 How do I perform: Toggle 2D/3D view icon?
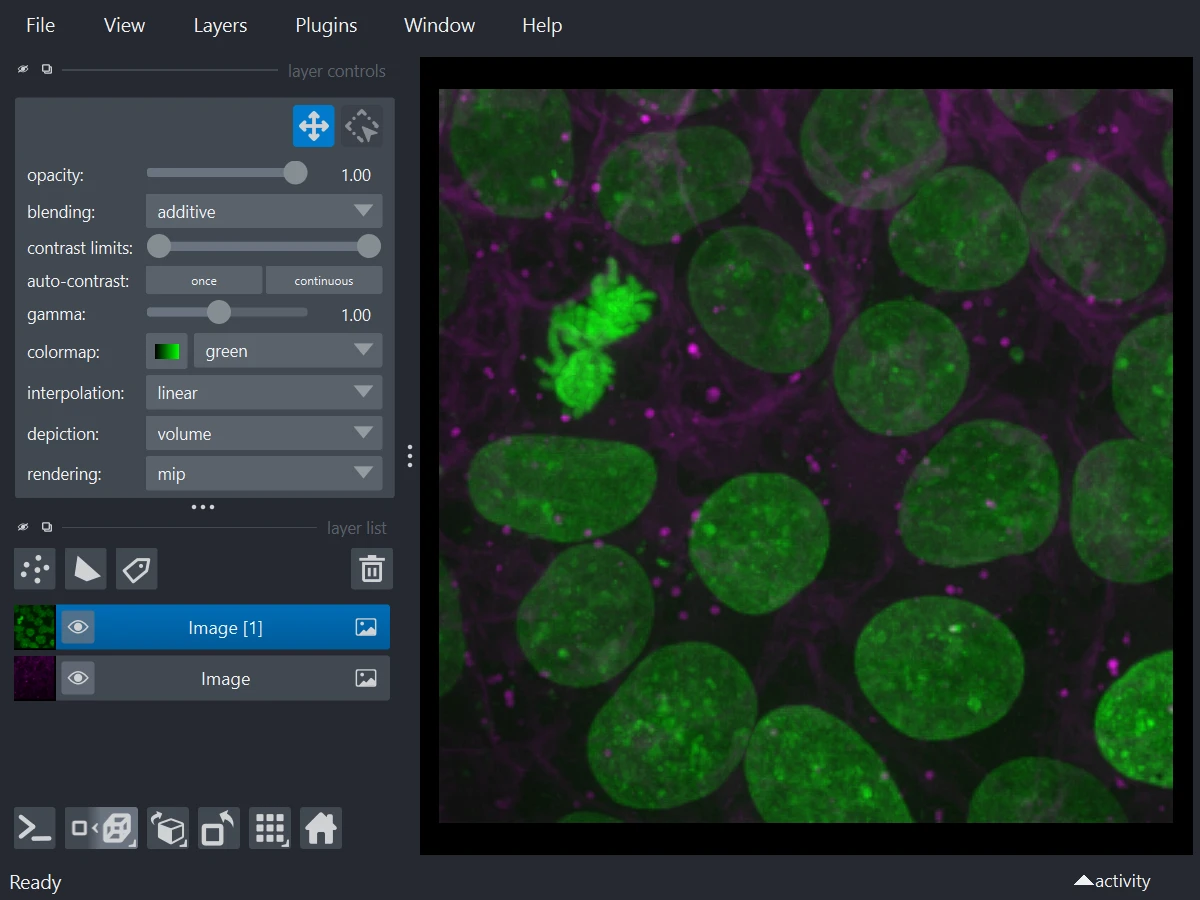pos(102,828)
